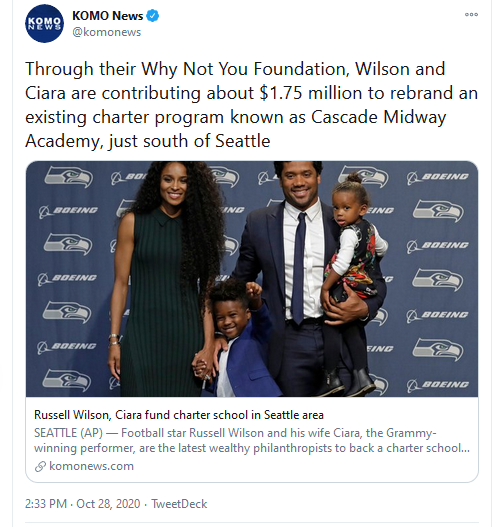Viewport: 499px width, 527px height.
Task: Open the 2:33 PM tweet timestamp
Action: tap(46, 504)
